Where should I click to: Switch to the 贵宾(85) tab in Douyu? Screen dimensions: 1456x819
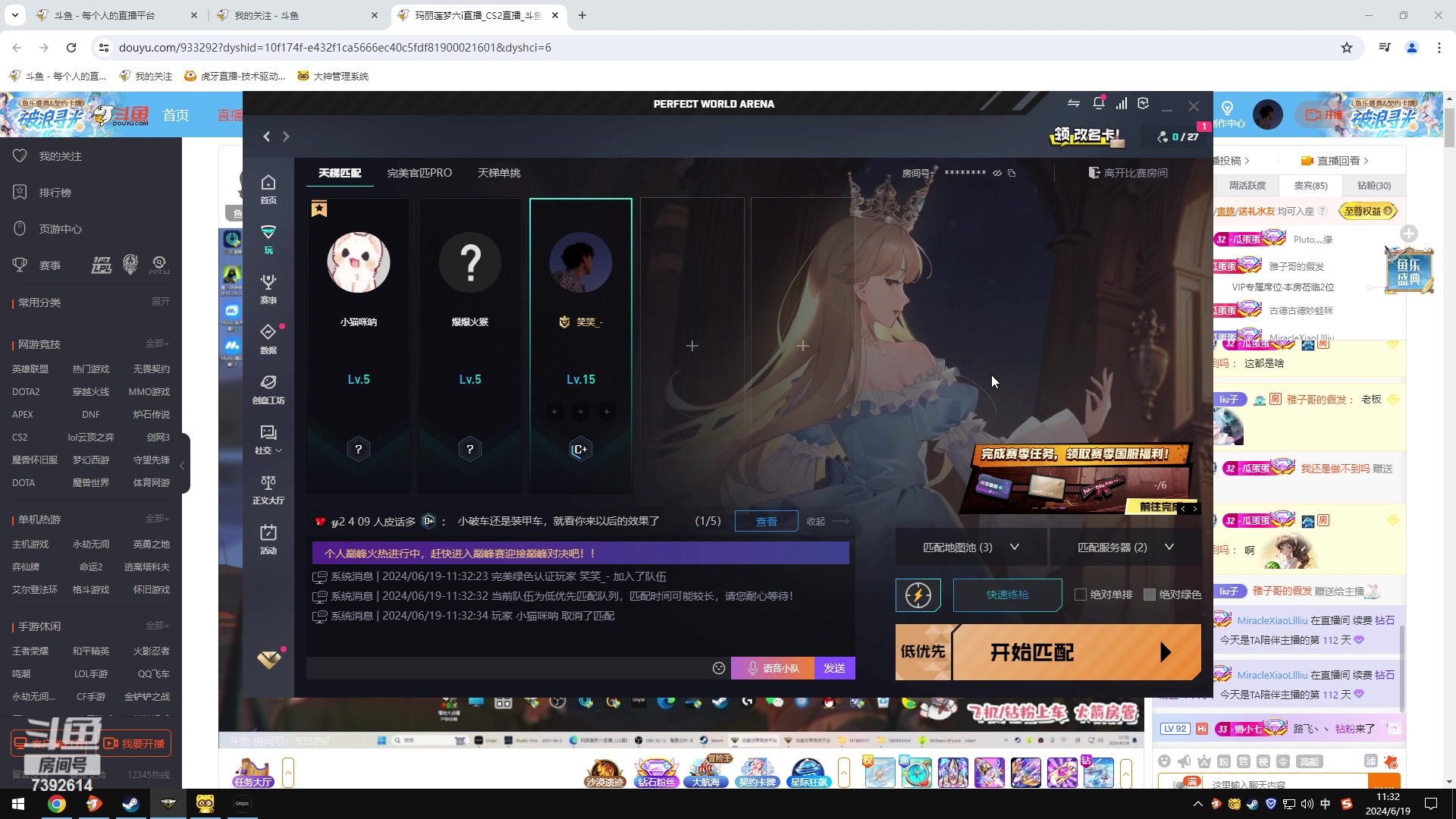point(1310,186)
